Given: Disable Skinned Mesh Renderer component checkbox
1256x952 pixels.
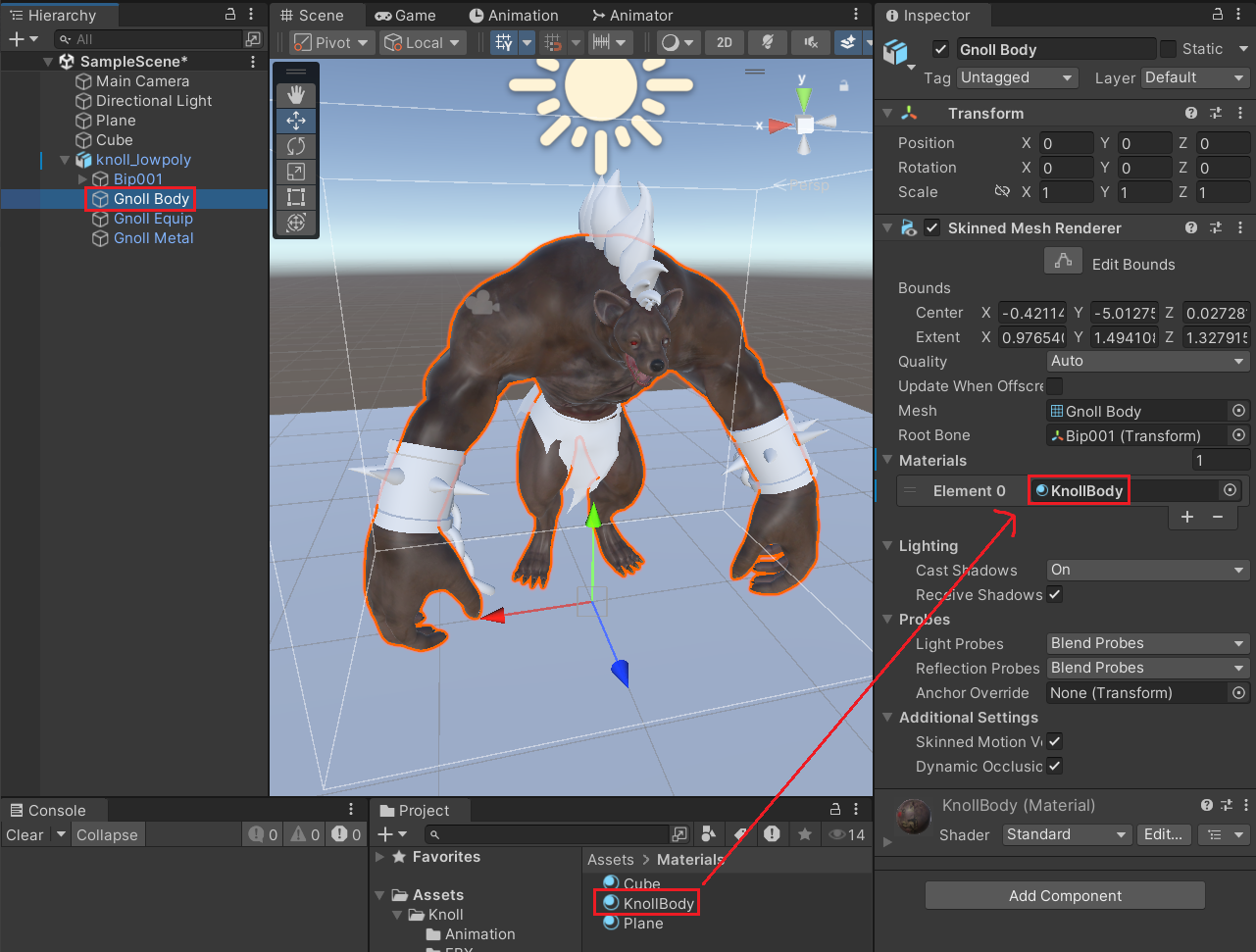Looking at the screenshot, I should [x=932, y=227].
